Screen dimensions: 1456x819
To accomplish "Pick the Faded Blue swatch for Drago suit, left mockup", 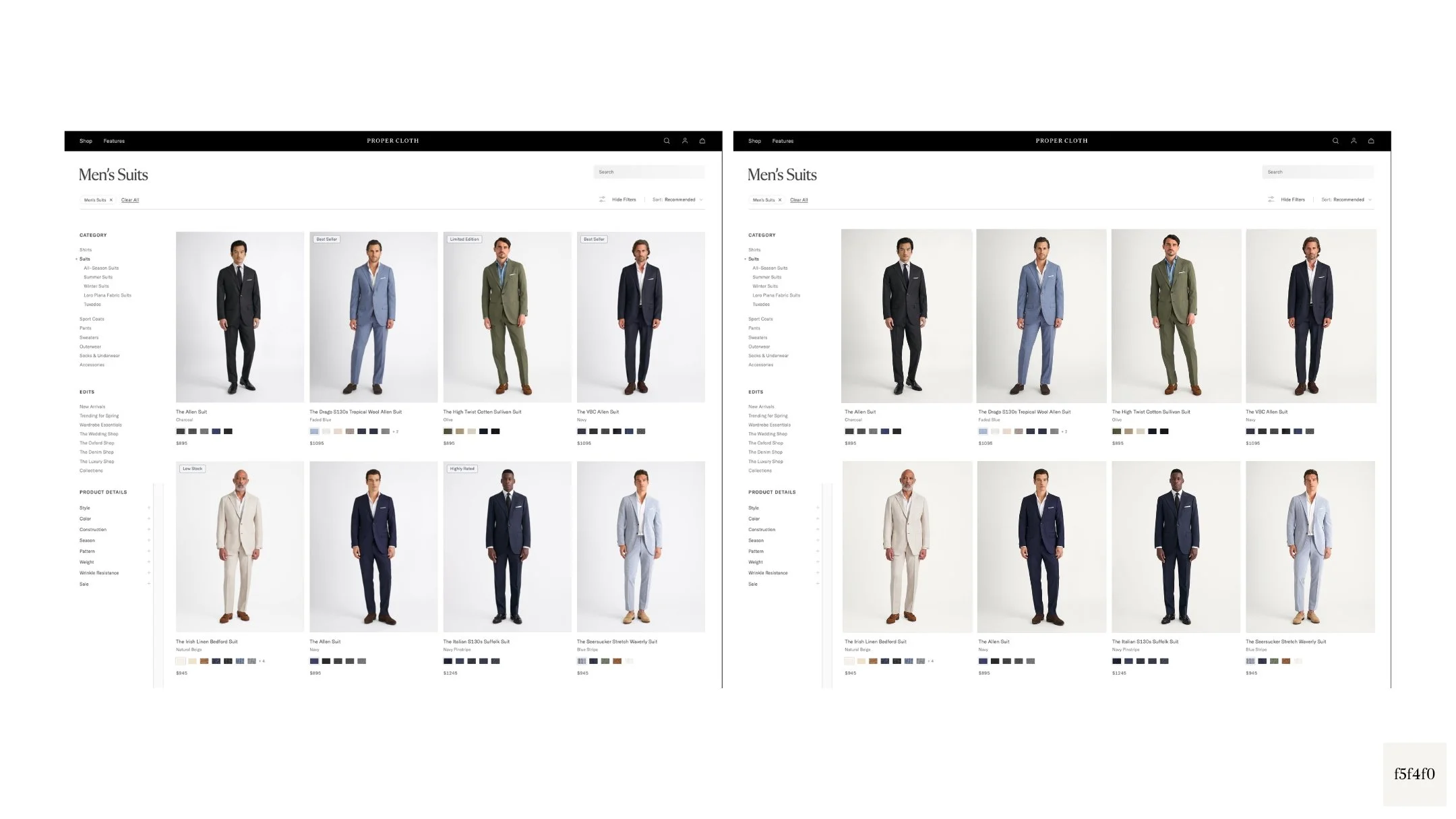I will point(314,431).
